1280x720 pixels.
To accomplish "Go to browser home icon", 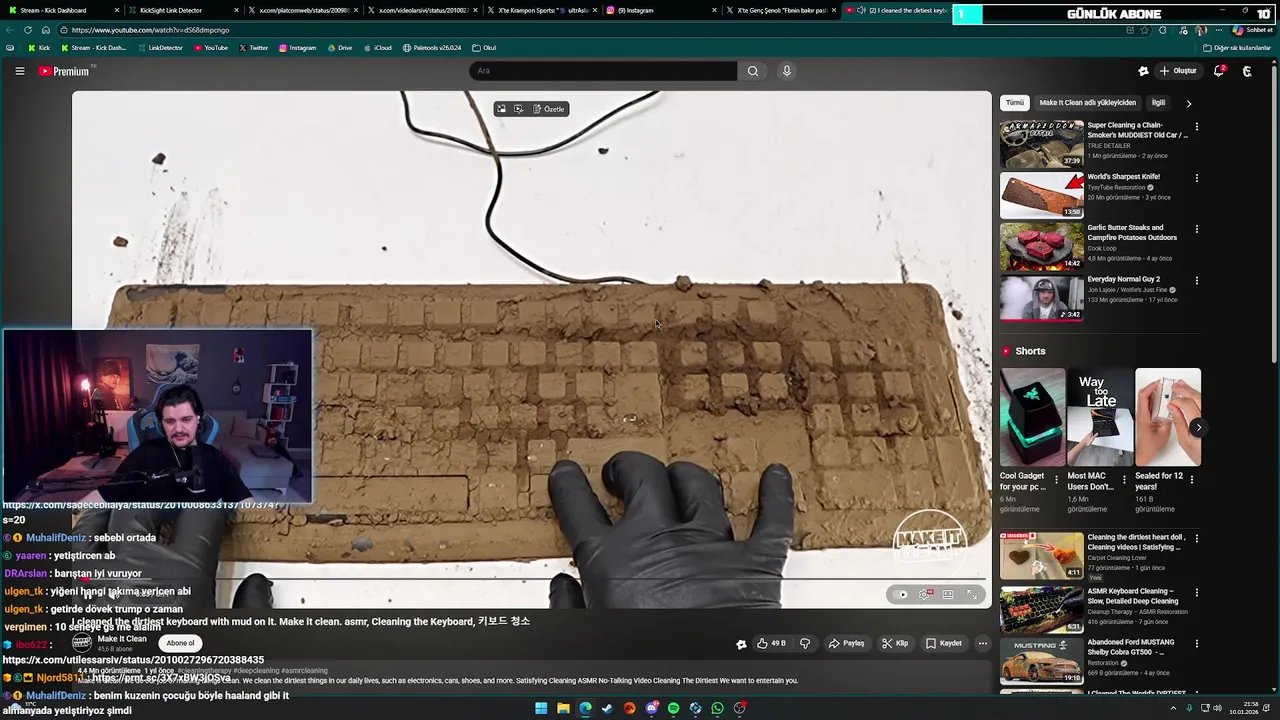I will [x=45, y=30].
